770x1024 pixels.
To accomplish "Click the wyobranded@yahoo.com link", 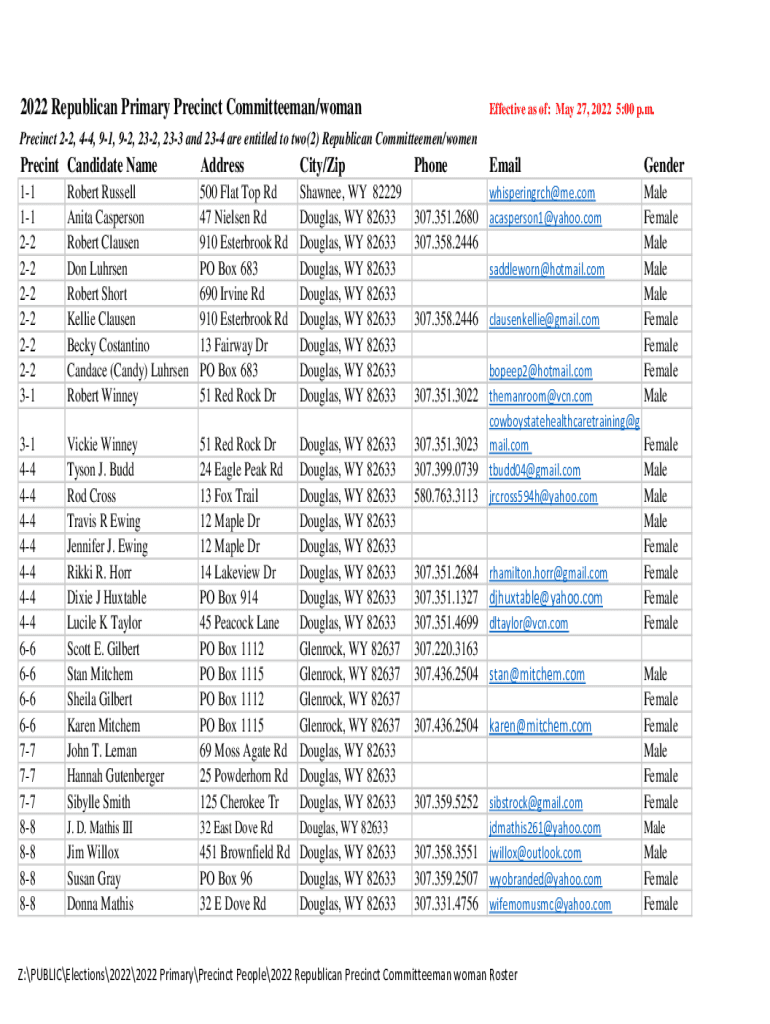I will tap(545, 880).
